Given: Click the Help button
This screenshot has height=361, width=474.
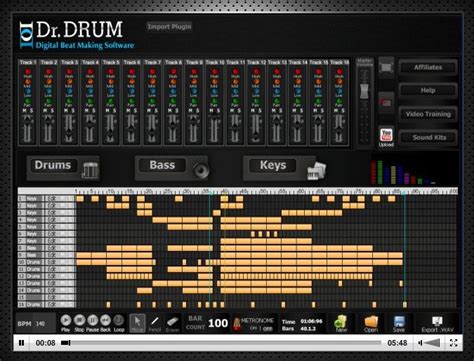Looking at the screenshot, I should click(x=428, y=90).
